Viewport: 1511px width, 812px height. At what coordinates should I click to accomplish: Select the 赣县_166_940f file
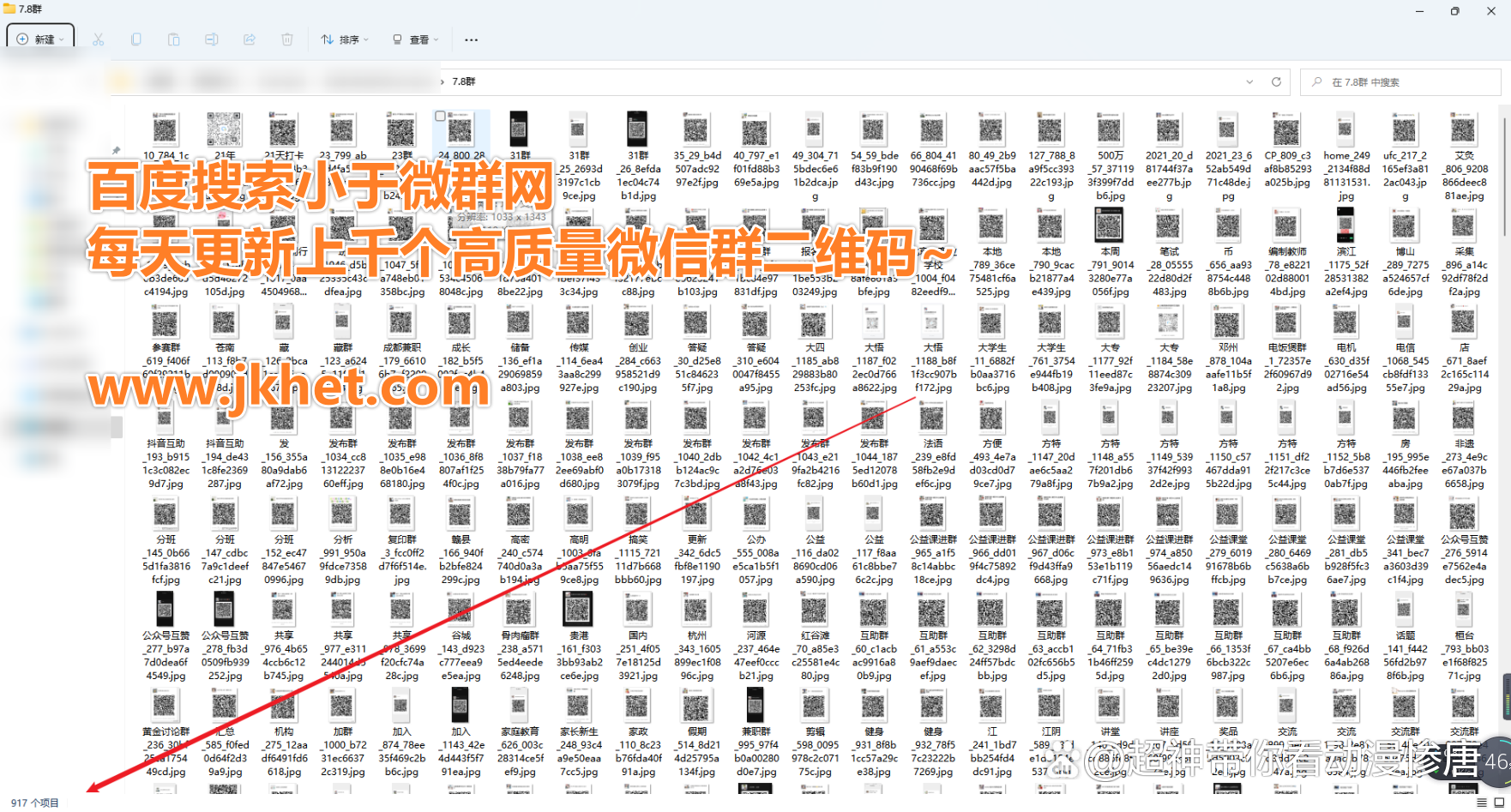(x=461, y=540)
